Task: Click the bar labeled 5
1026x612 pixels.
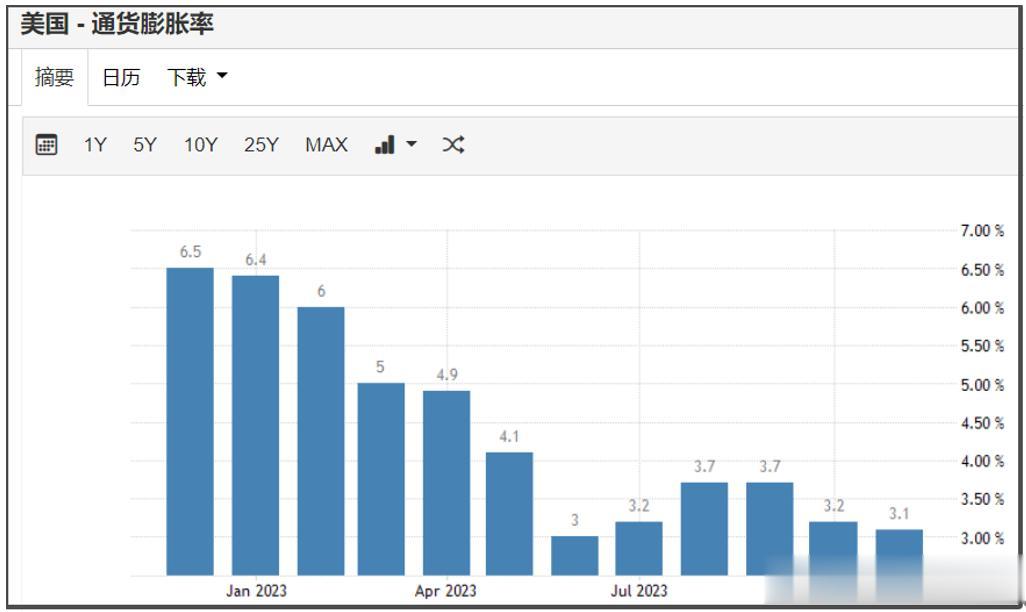Action: point(381,479)
